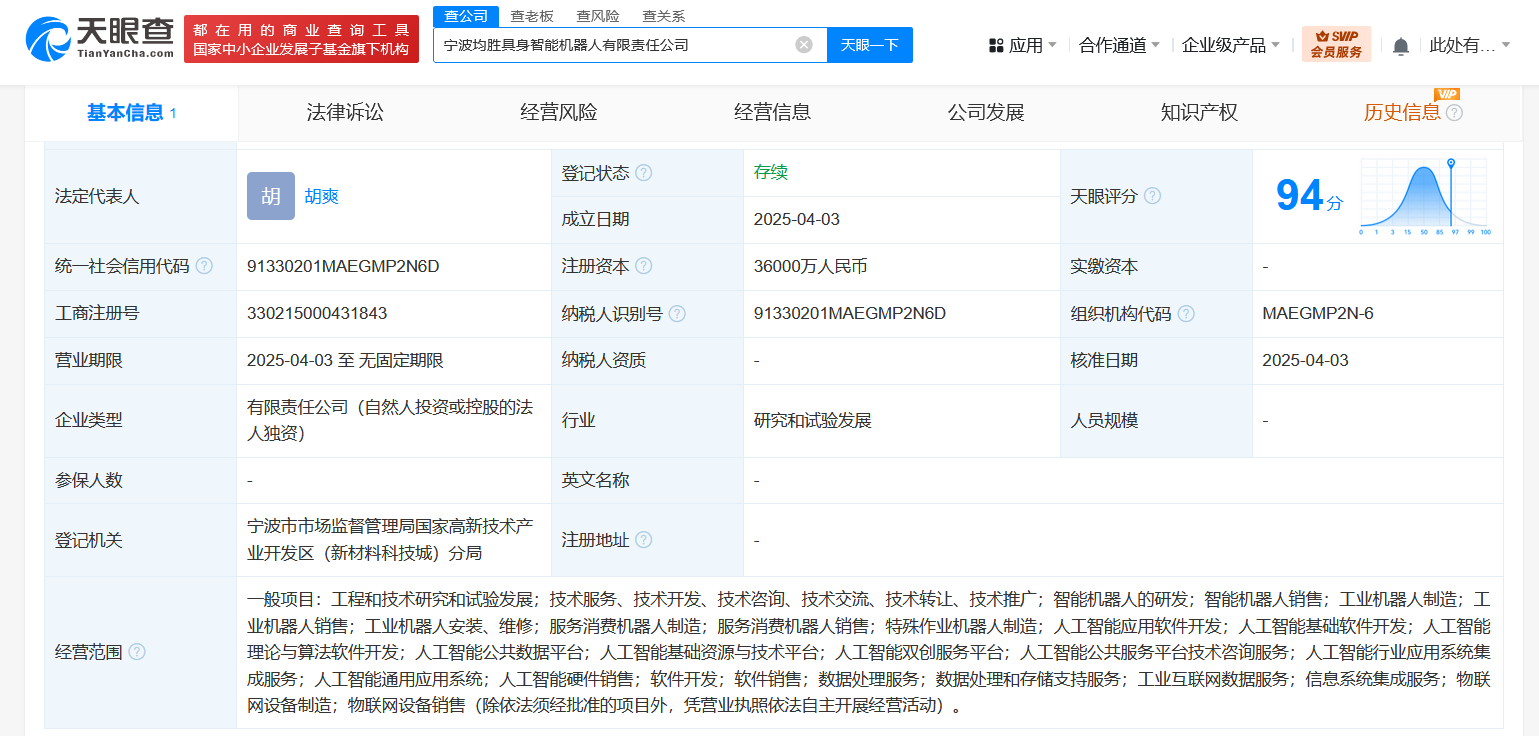Expand the 应用 dropdown menu
The image size is (1539, 736).
(1023, 45)
